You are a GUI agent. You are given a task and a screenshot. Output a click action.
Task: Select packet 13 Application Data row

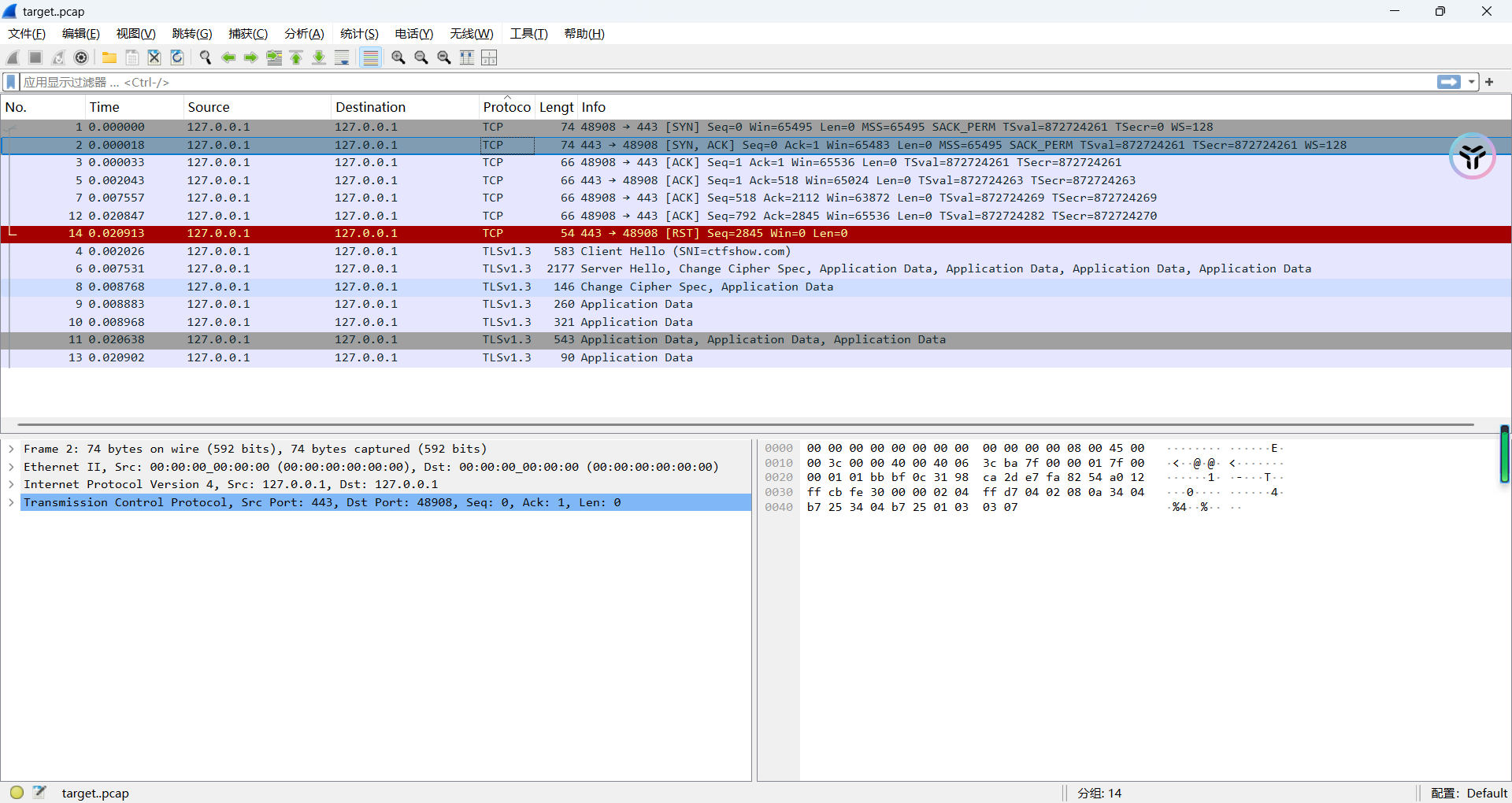click(756, 357)
